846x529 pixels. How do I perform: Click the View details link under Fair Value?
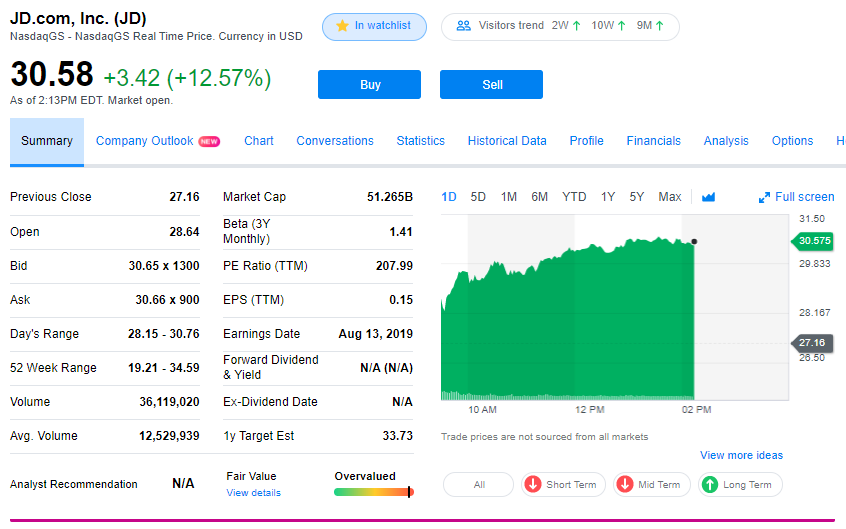pyautogui.click(x=254, y=493)
